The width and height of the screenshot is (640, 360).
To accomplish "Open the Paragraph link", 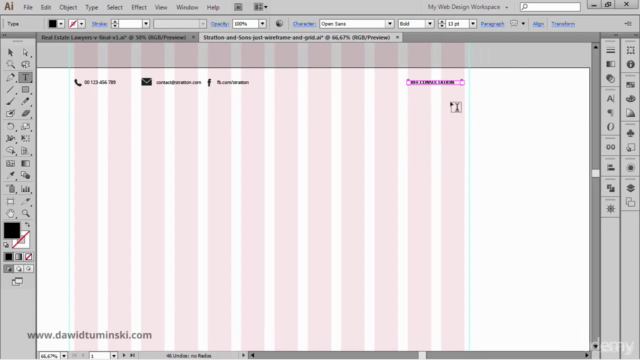I will tap(492, 24).
